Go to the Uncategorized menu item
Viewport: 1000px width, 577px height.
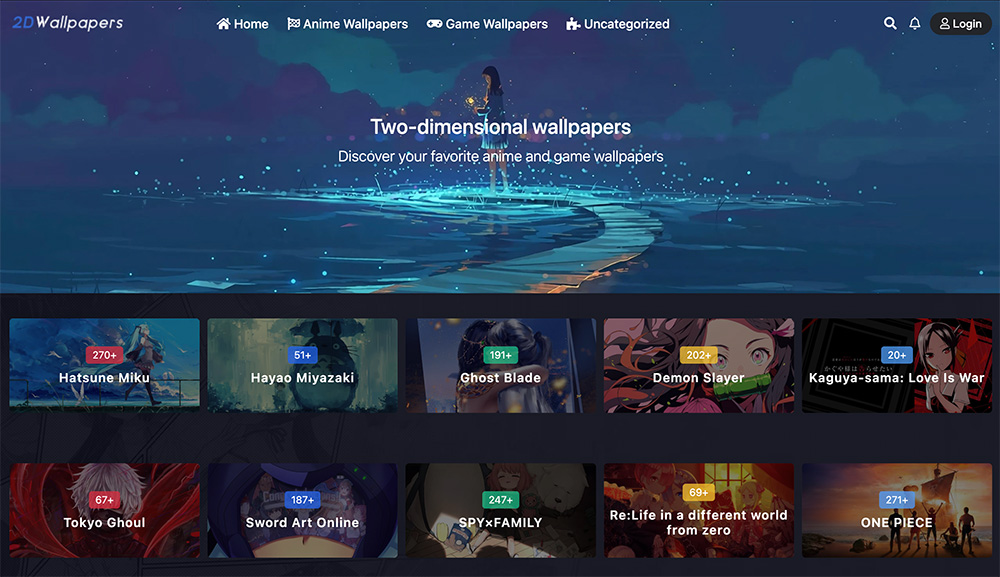(617, 24)
